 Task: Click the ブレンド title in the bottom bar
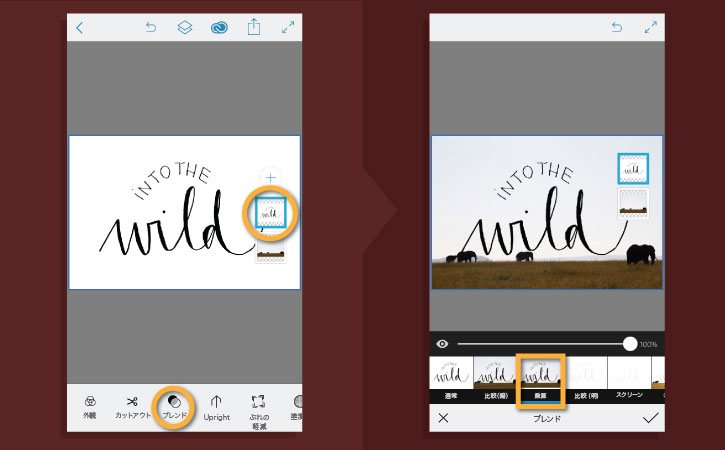[x=547, y=419]
